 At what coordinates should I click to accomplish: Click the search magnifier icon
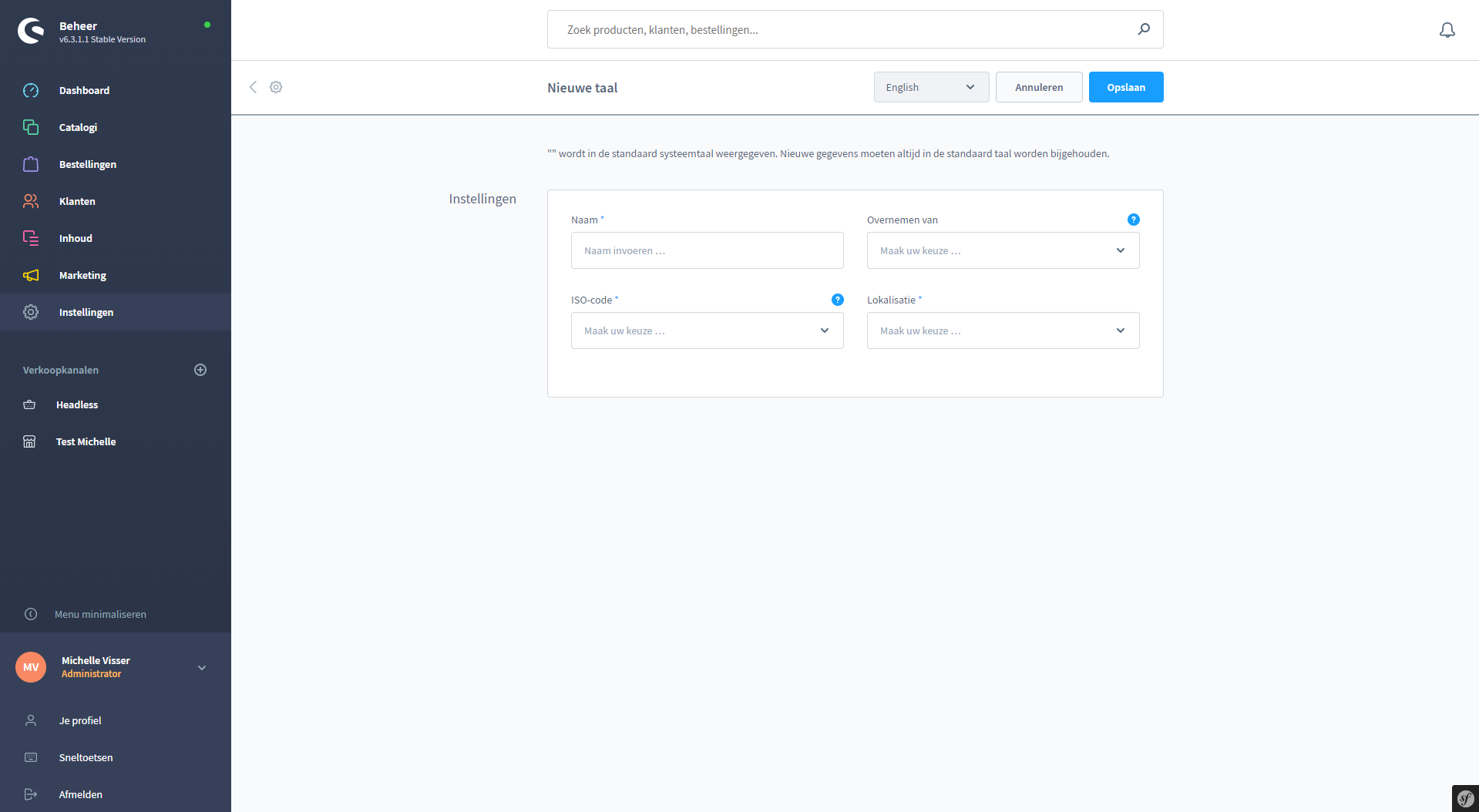pos(1144,29)
